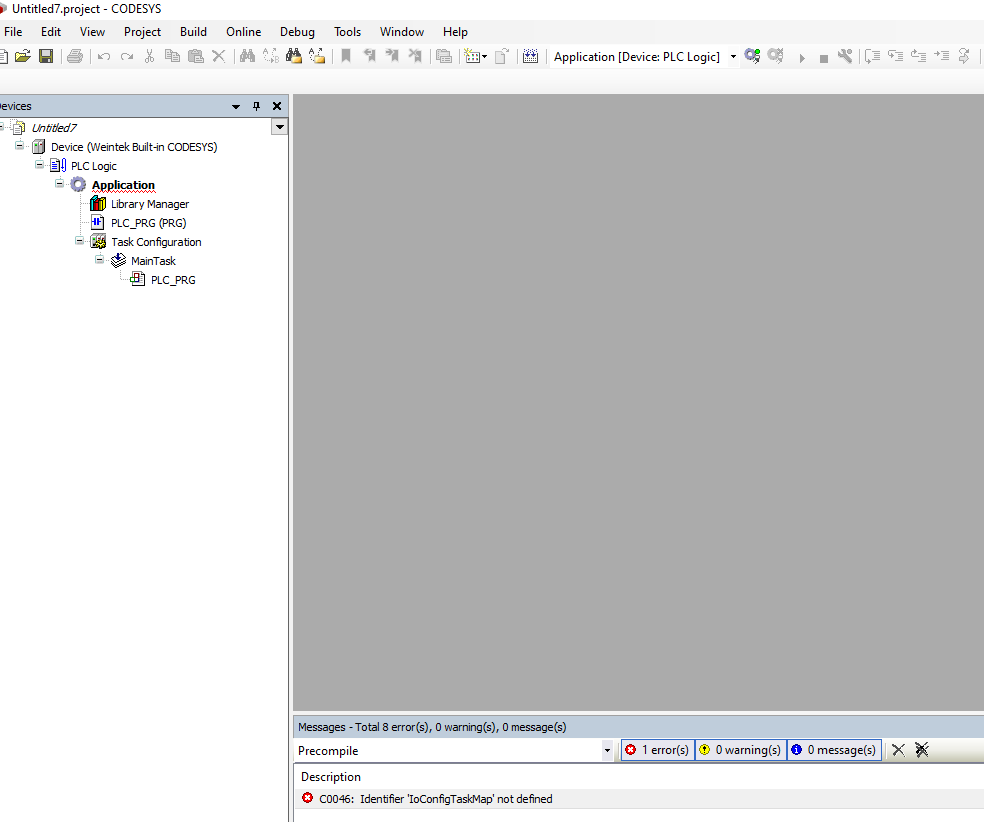Open Find with the binoculars icon

click(247, 56)
